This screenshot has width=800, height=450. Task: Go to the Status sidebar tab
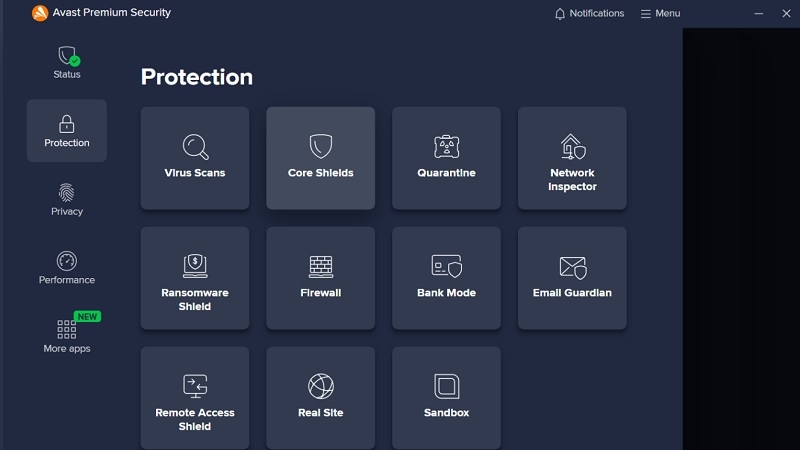point(67,62)
